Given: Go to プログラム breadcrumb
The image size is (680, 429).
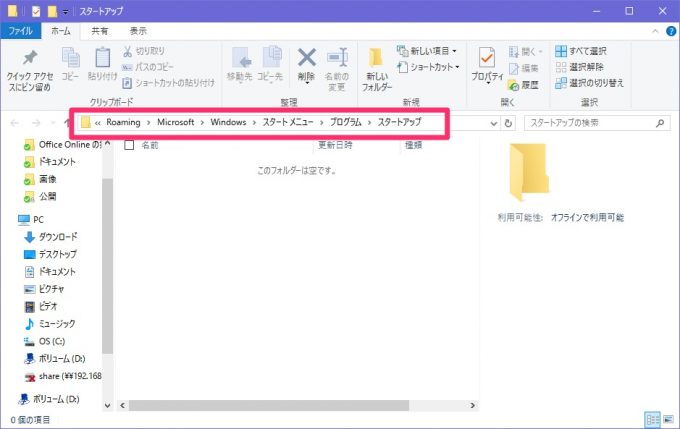Looking at the screenshot, I should point(346,122).
